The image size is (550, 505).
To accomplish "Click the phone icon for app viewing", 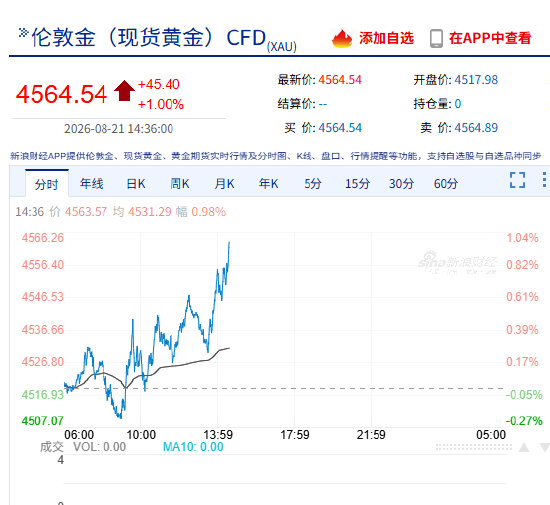I will (x=436, y=39).
